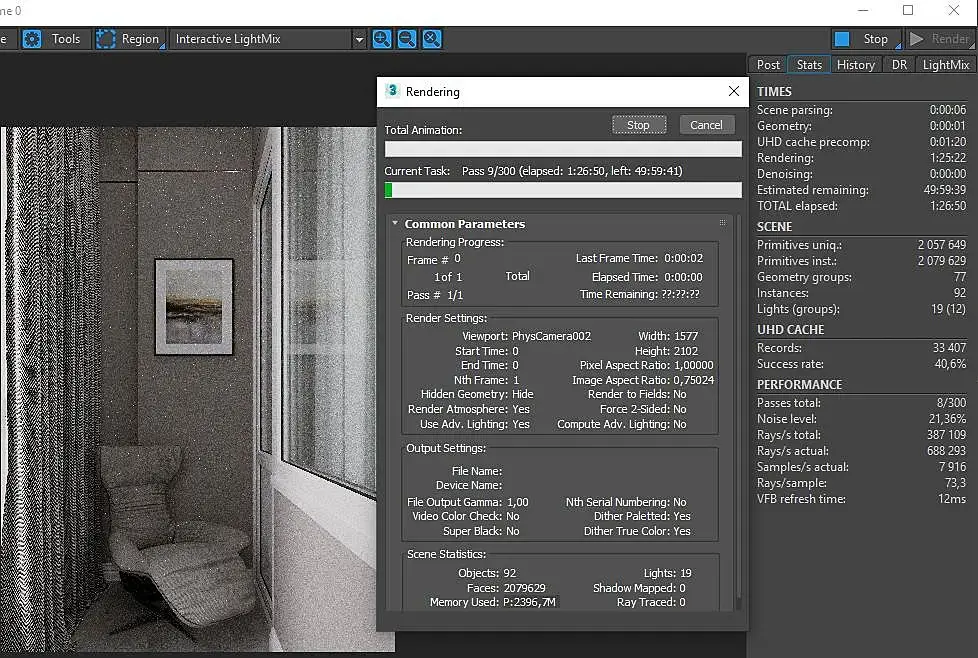The width and height of the screenshot is (978, 658).
Task: Click 'File Output Gamma: 1,00' value
Action: tap(467, 502)
